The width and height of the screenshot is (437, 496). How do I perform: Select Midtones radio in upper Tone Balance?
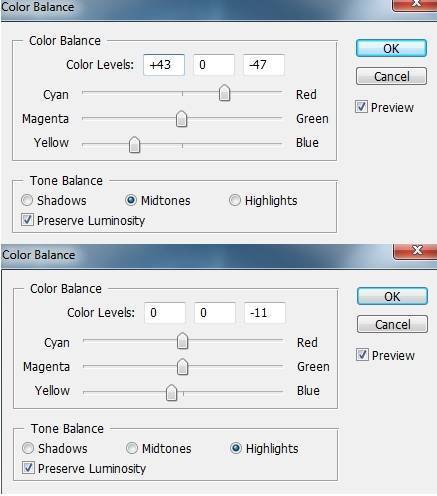[x=131, y=200]
